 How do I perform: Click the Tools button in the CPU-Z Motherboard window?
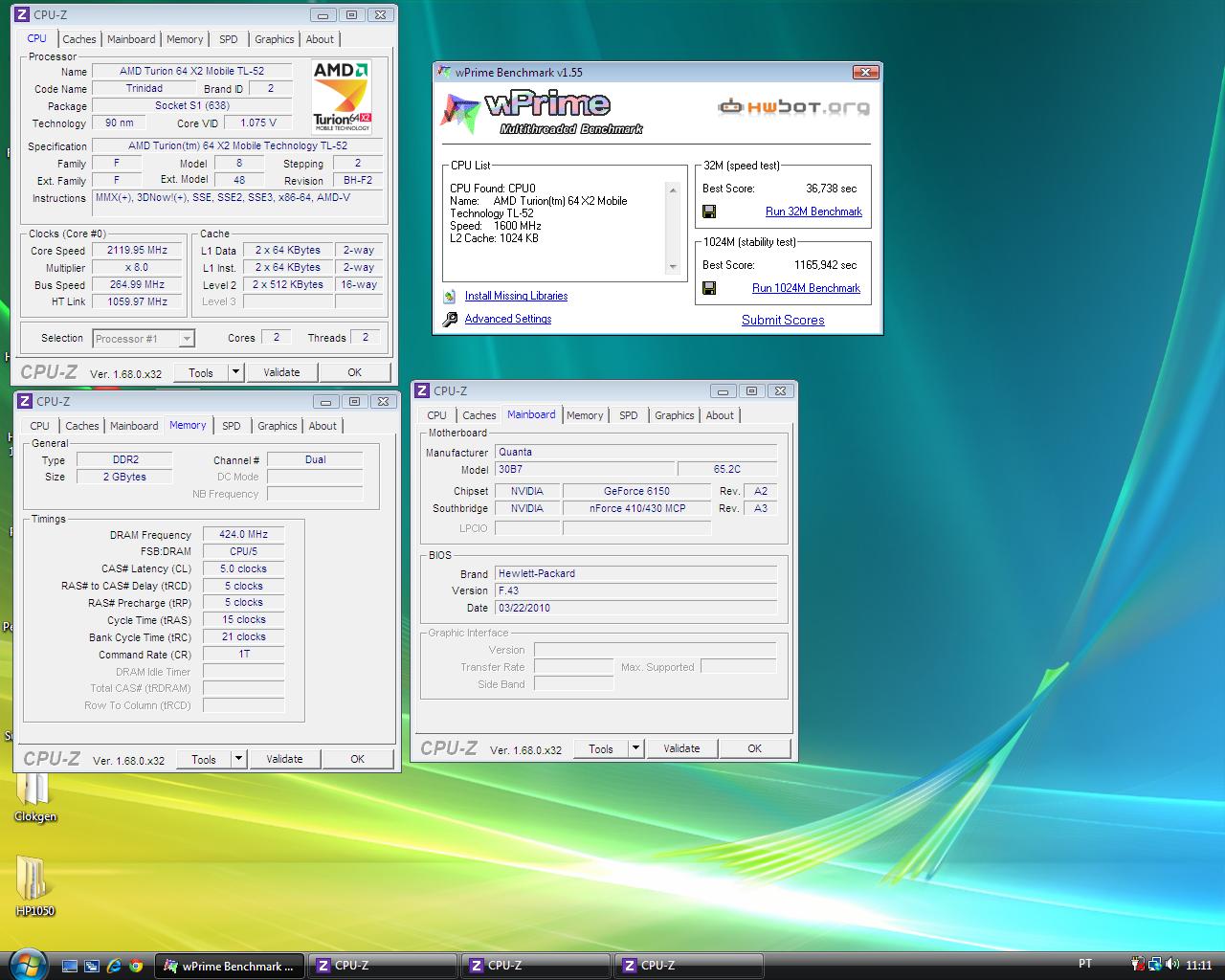tap(601, 748)
